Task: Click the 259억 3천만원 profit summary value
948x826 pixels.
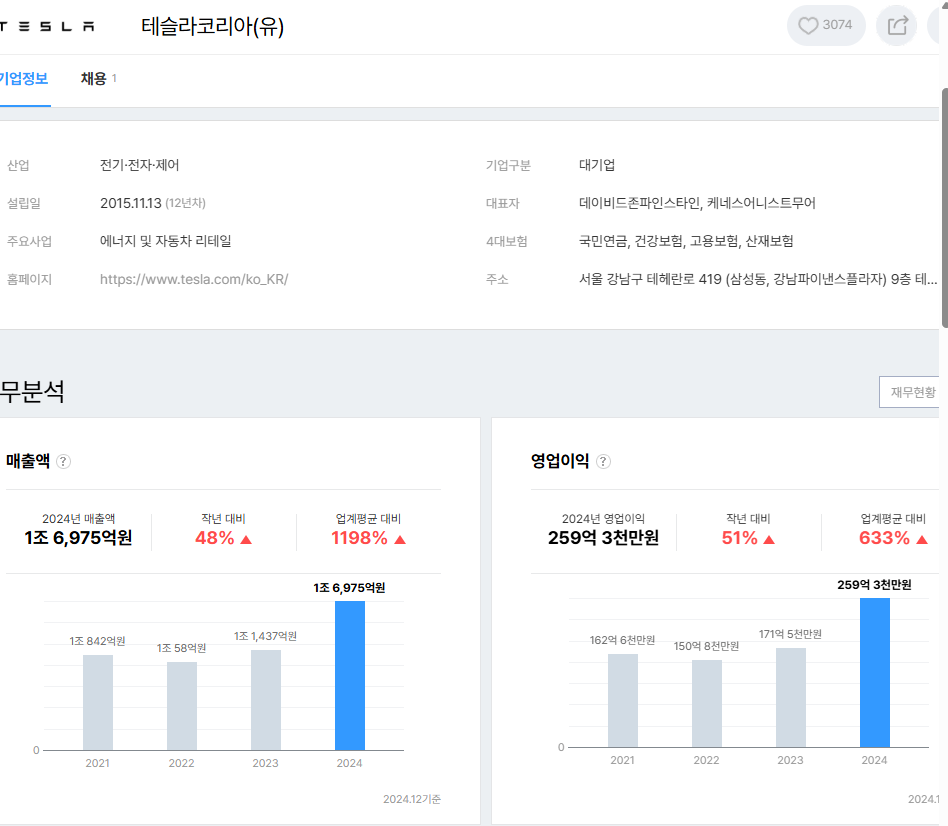Action: point(603,538)
